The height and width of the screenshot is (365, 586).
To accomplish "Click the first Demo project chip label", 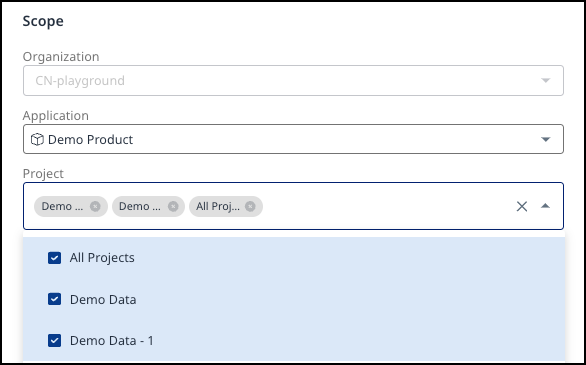I will point(62,206).
